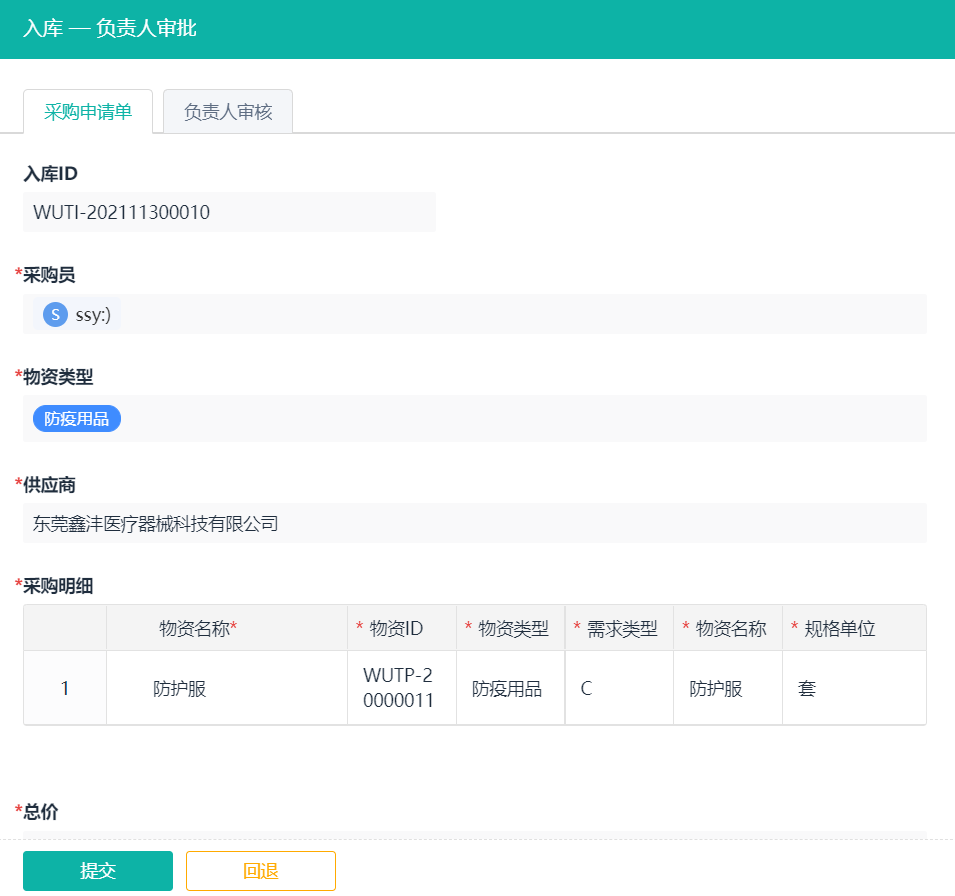The width and height of the screenshot is (955, 896).
Task: Click the blue 防疫用品 tag under 物资类型
Action: pyautogui.click(x=77, y=419)
